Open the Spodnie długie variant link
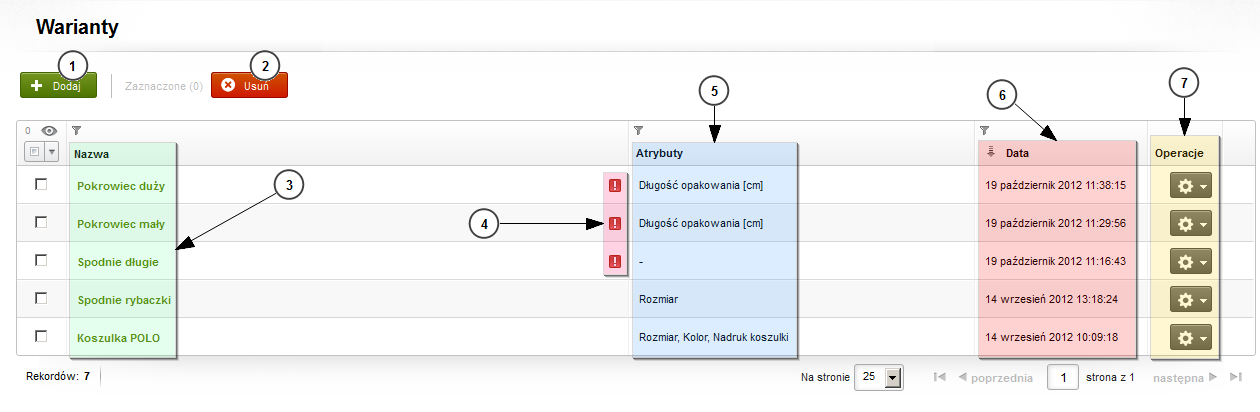Viewport: 1260px width, 412px height. (x=117, y=262)
